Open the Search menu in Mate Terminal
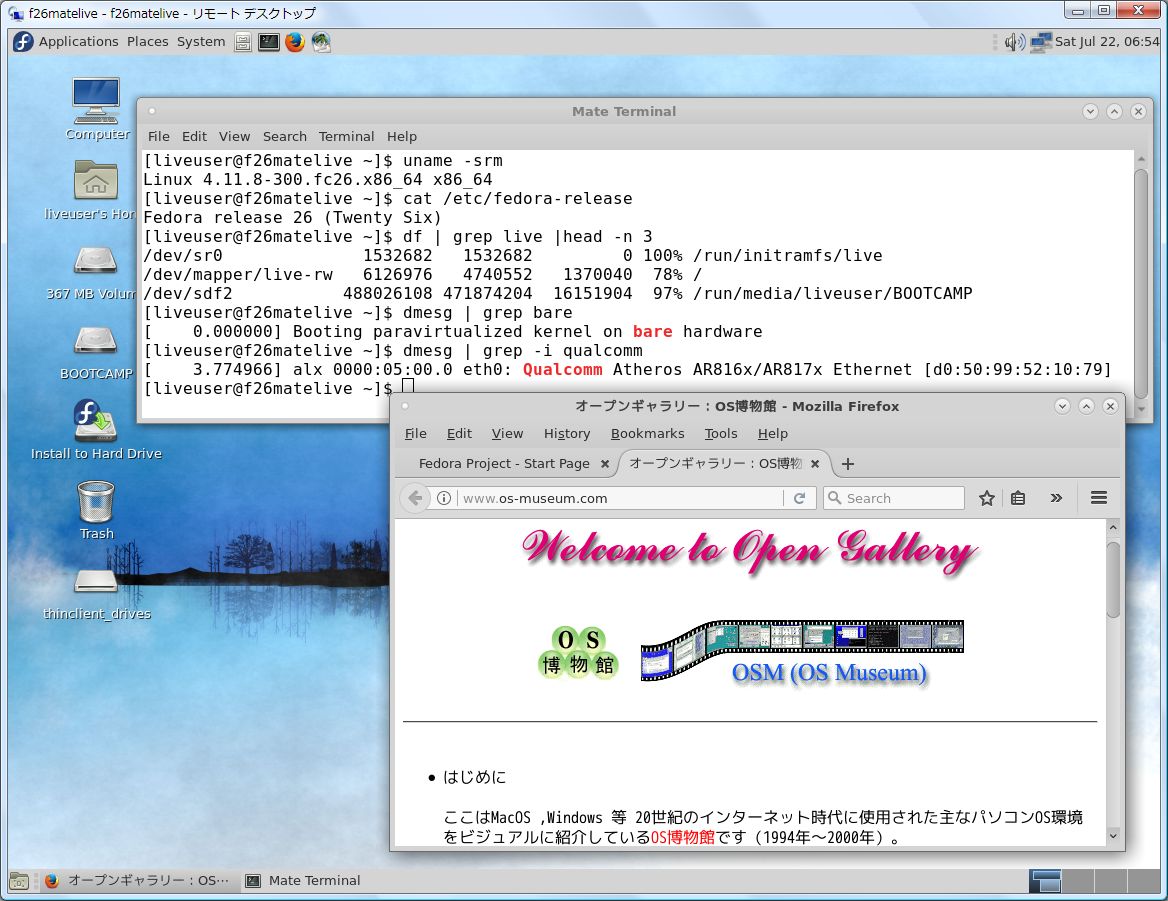This screenshot has width=1168, height=901. point(285,136)
